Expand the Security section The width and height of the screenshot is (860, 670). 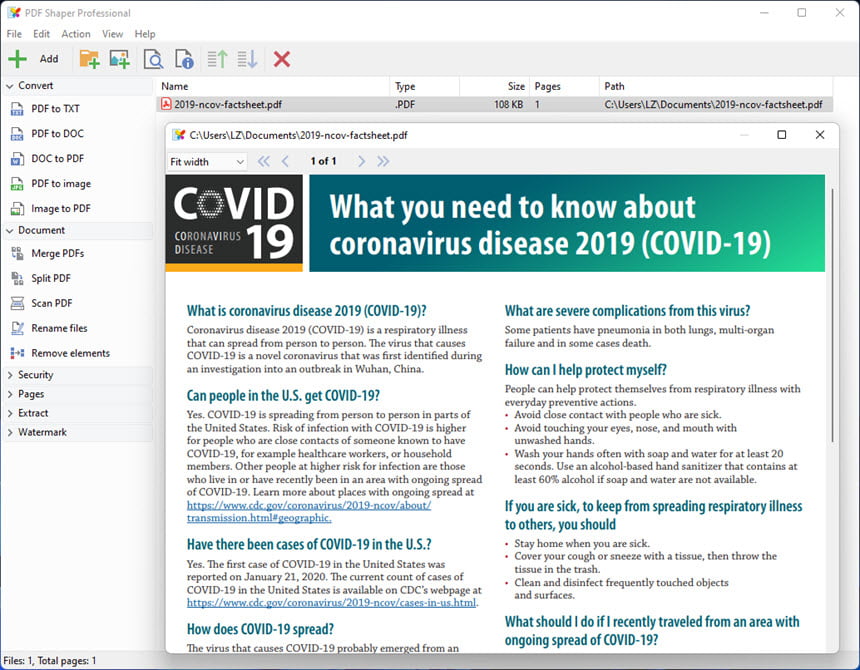[36, 375]
